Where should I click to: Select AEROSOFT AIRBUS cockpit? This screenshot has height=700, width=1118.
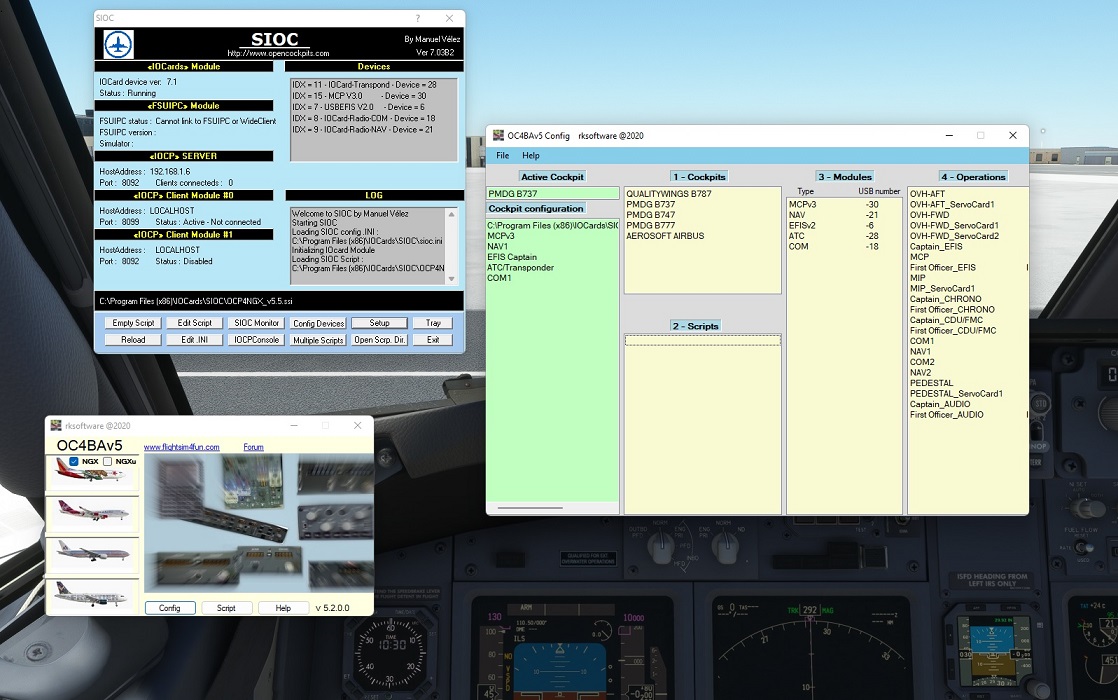(x=665, y=236)
